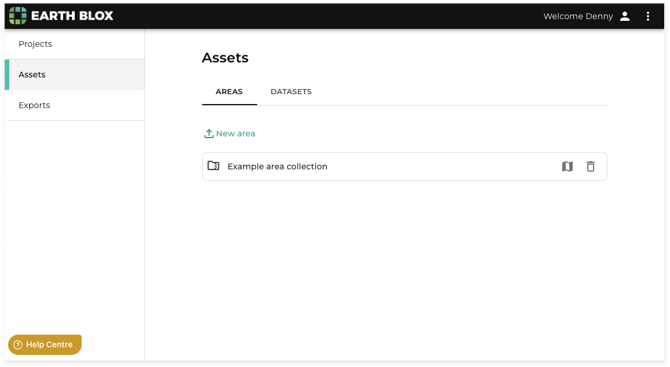Click the New area link
Screen dimensions: 670x367
pyautogui.click(x=229, y=134)
